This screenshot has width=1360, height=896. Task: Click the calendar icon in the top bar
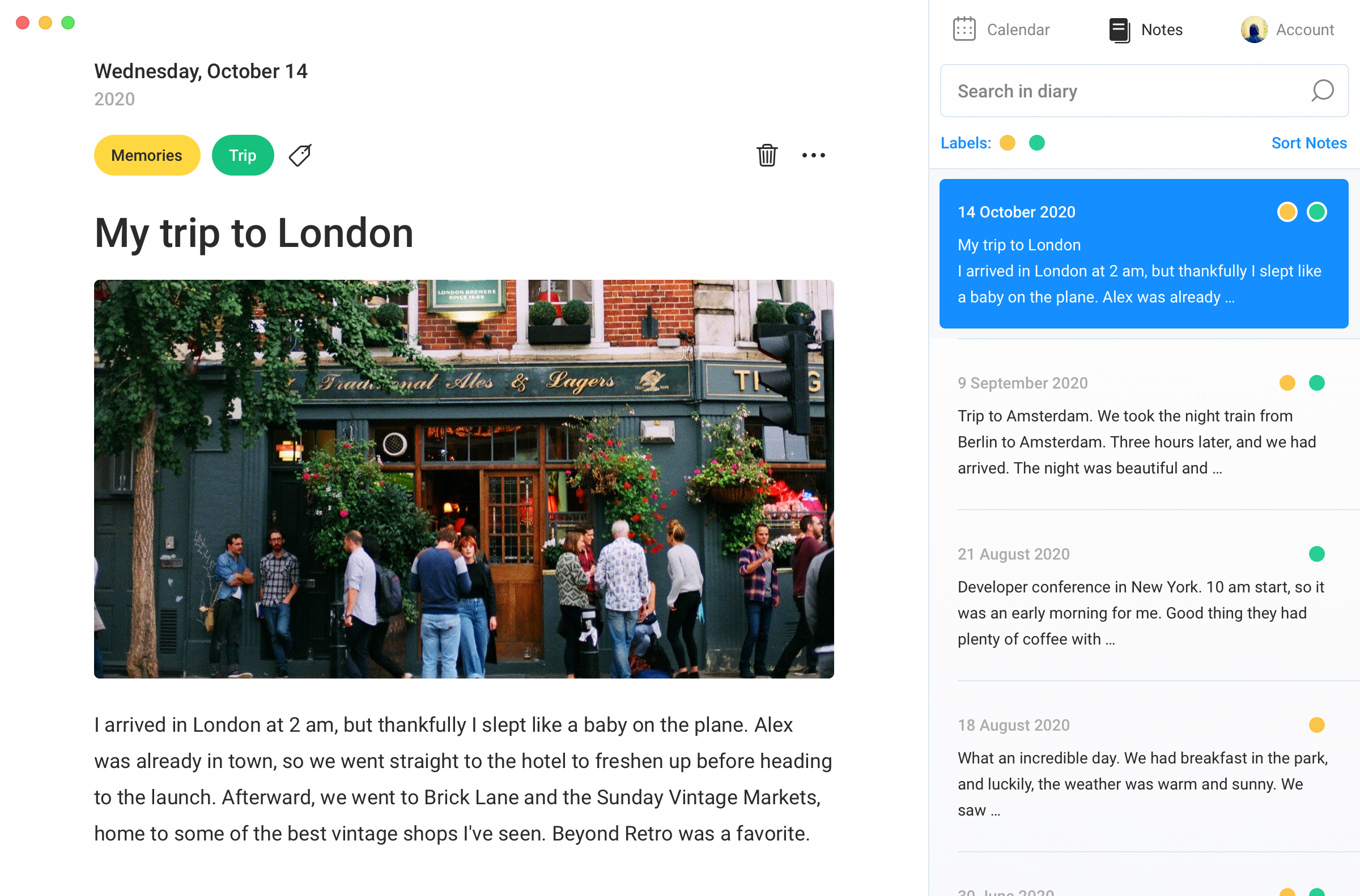click(x=964, y=29)
